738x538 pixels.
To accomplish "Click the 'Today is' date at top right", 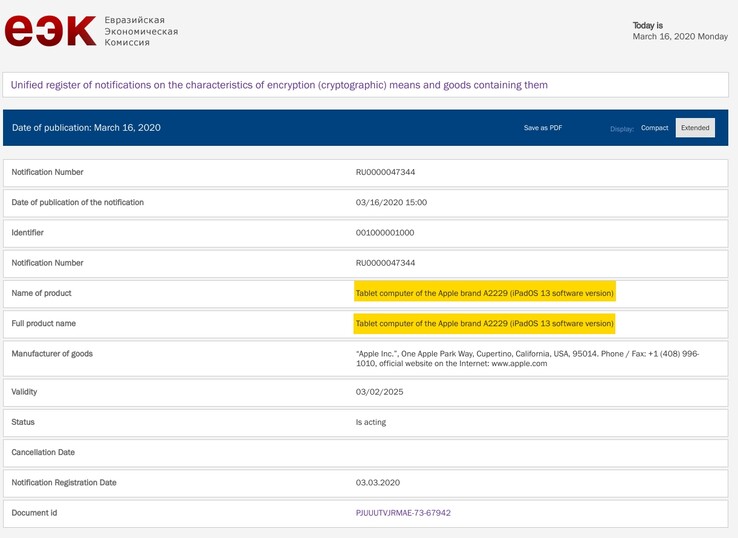I will pyautogui.click(x=680, y=31).
